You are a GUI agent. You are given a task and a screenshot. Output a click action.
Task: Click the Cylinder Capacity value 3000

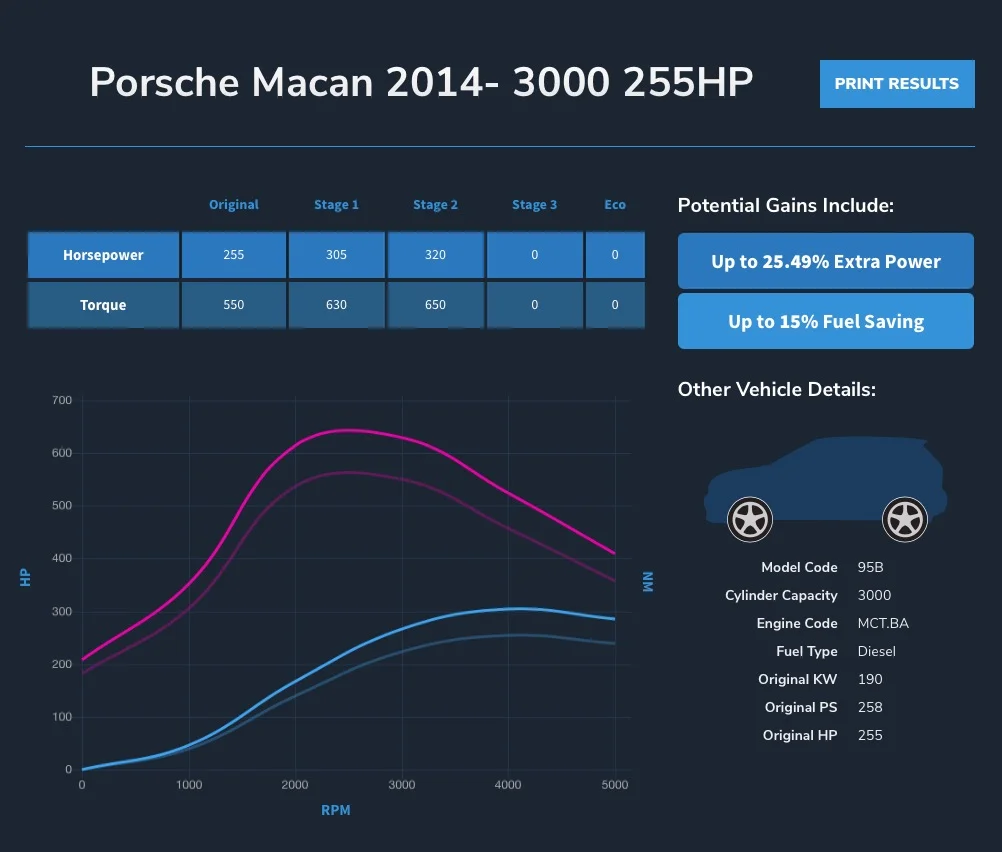click(874, 595)
